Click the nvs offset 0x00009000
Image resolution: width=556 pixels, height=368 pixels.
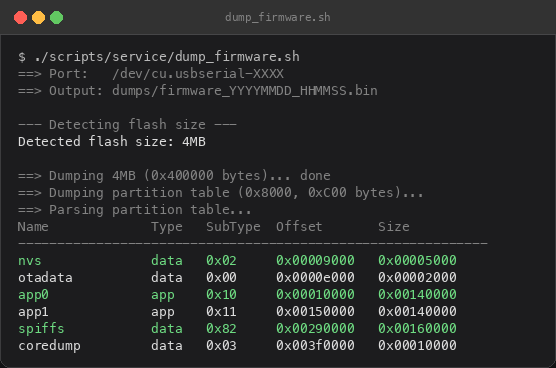pyautogui.click(x=315, y=261)
